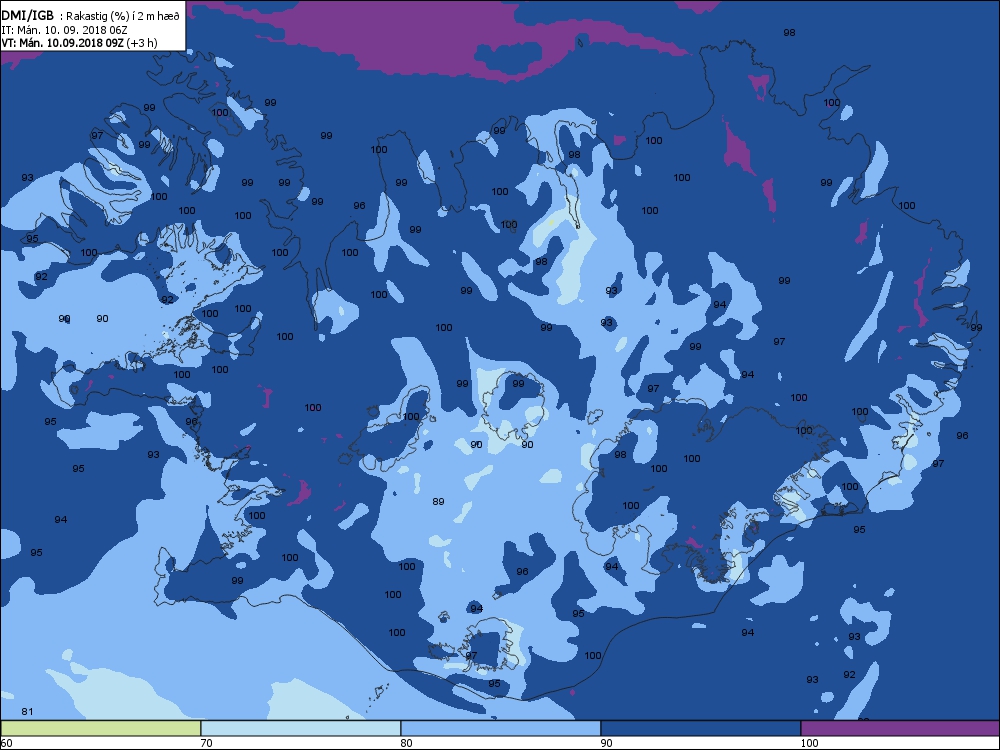The height and width of the screenshot is (750, 1000).
Task: Click the legend scale label 70
Action: (x=206, y=743)
